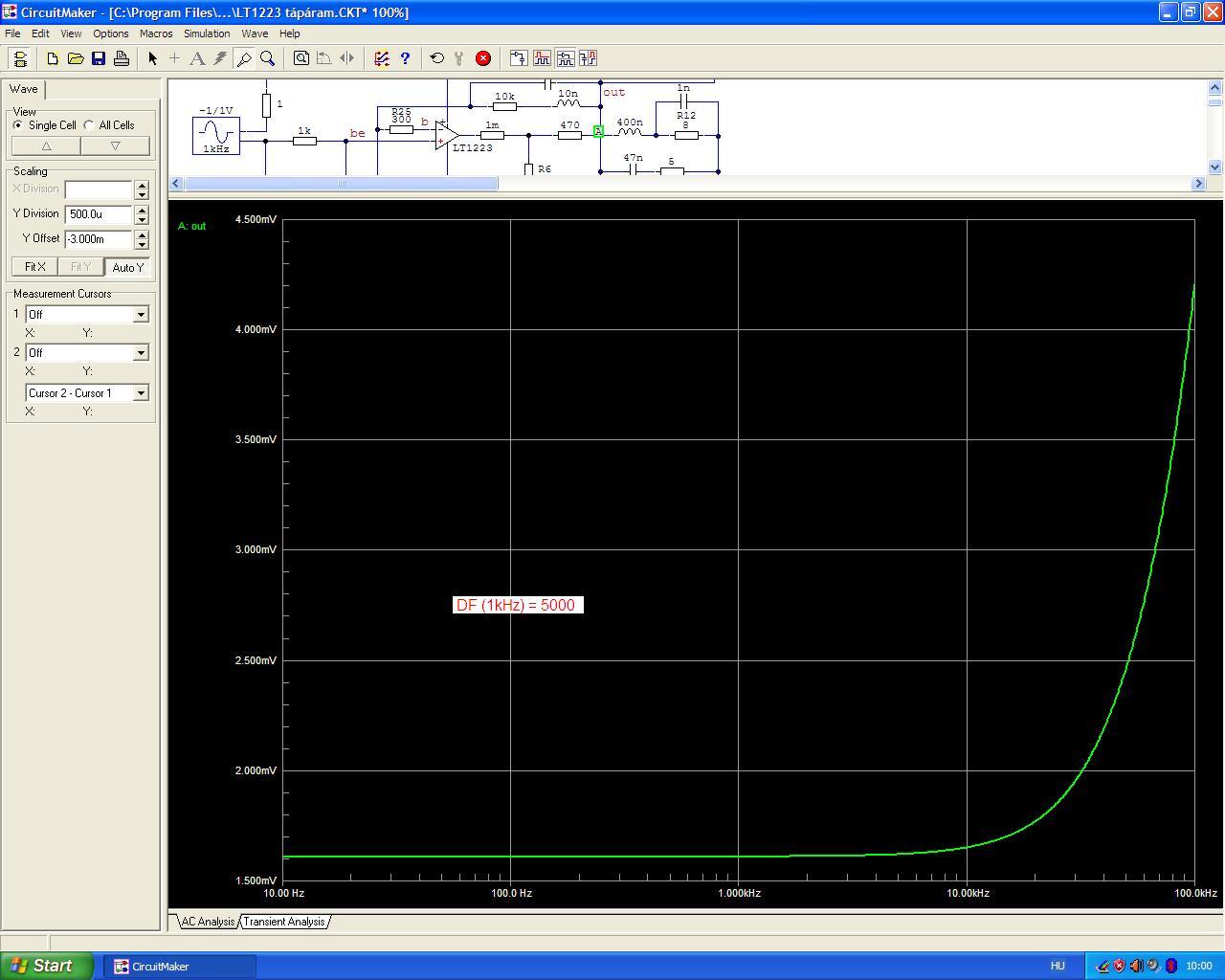This screenshot has height=980, width=1225.
Task: Open Measurement Cursor 2 dropdown
Action: tap(141, 352)
